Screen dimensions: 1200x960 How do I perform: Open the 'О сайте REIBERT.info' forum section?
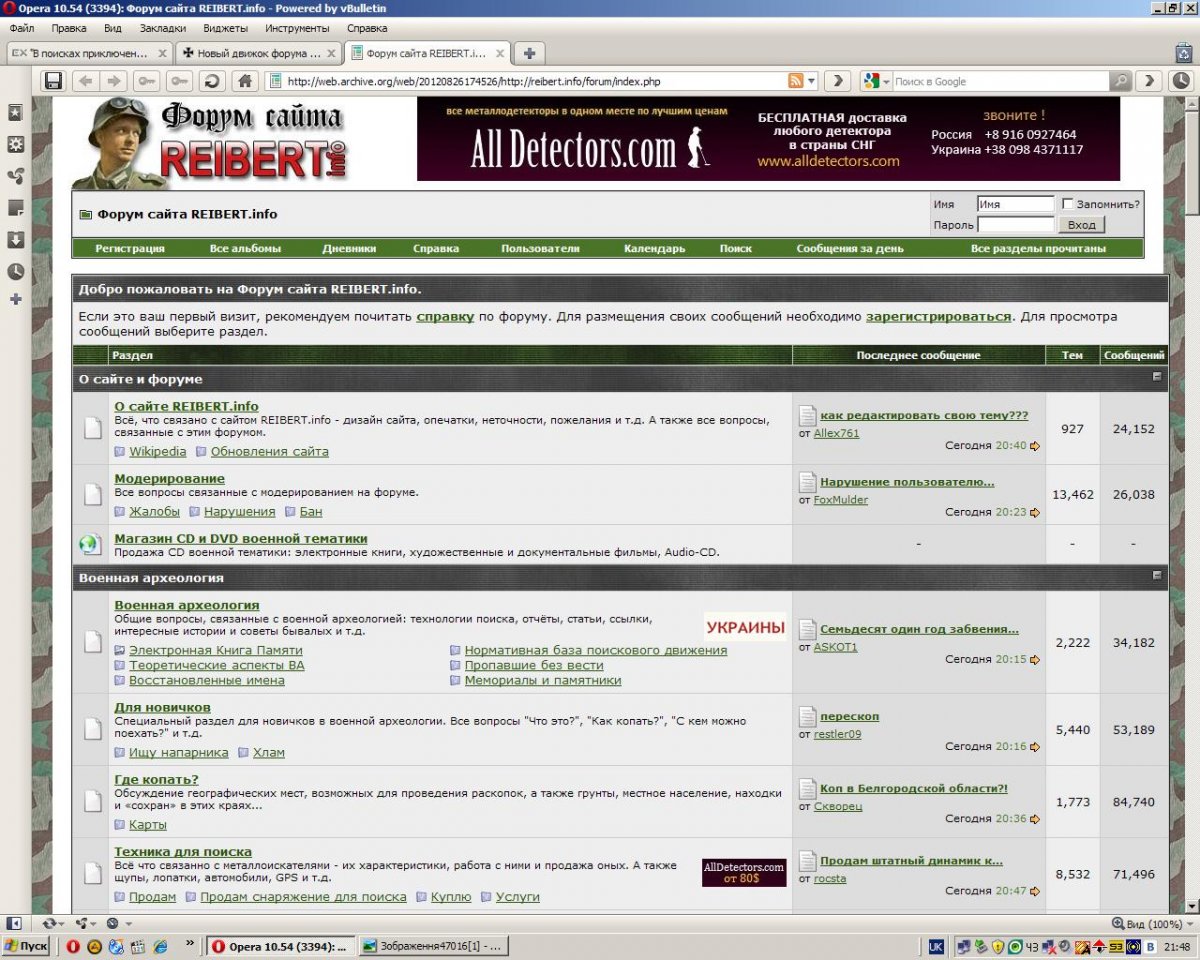(x=186, y=406)
